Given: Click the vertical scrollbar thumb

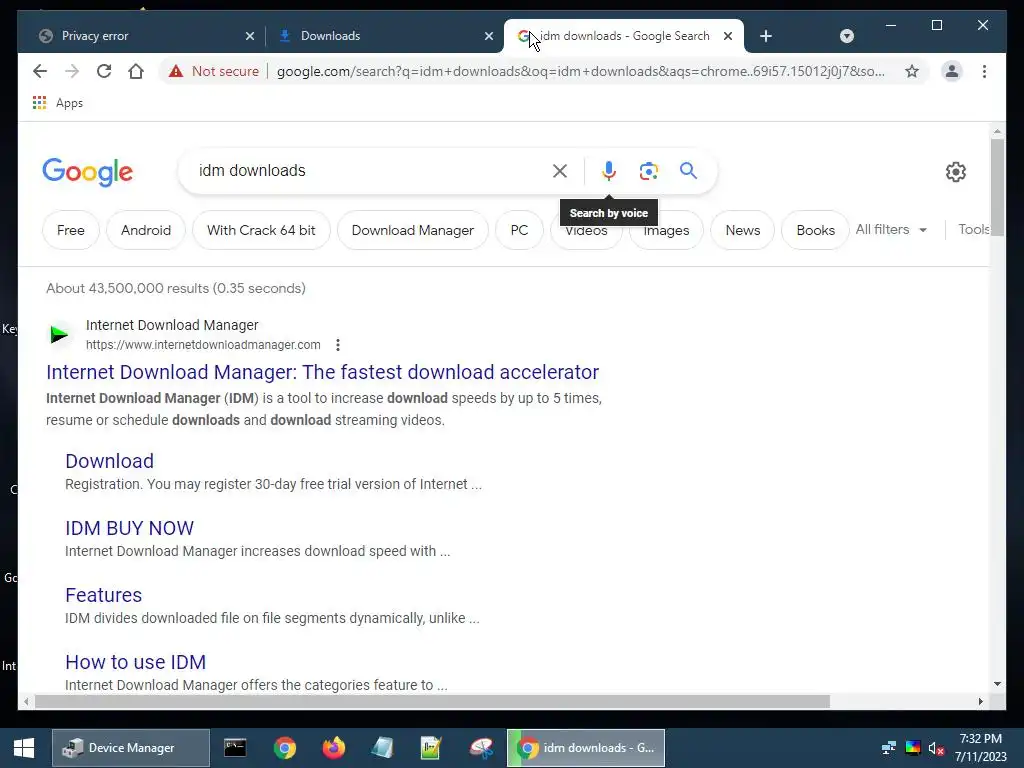Looking at the screenshot, I should (997, 186).
